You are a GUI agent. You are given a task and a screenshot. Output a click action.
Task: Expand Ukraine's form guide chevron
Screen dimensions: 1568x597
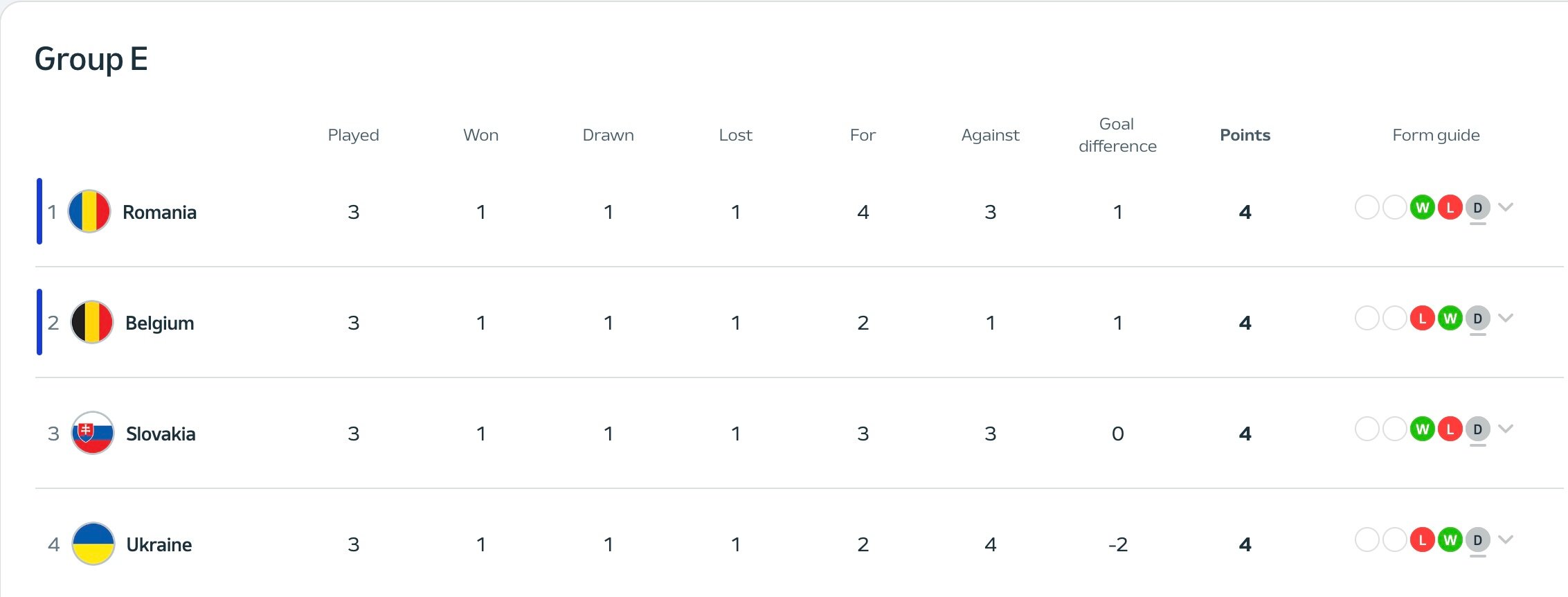1506,540
